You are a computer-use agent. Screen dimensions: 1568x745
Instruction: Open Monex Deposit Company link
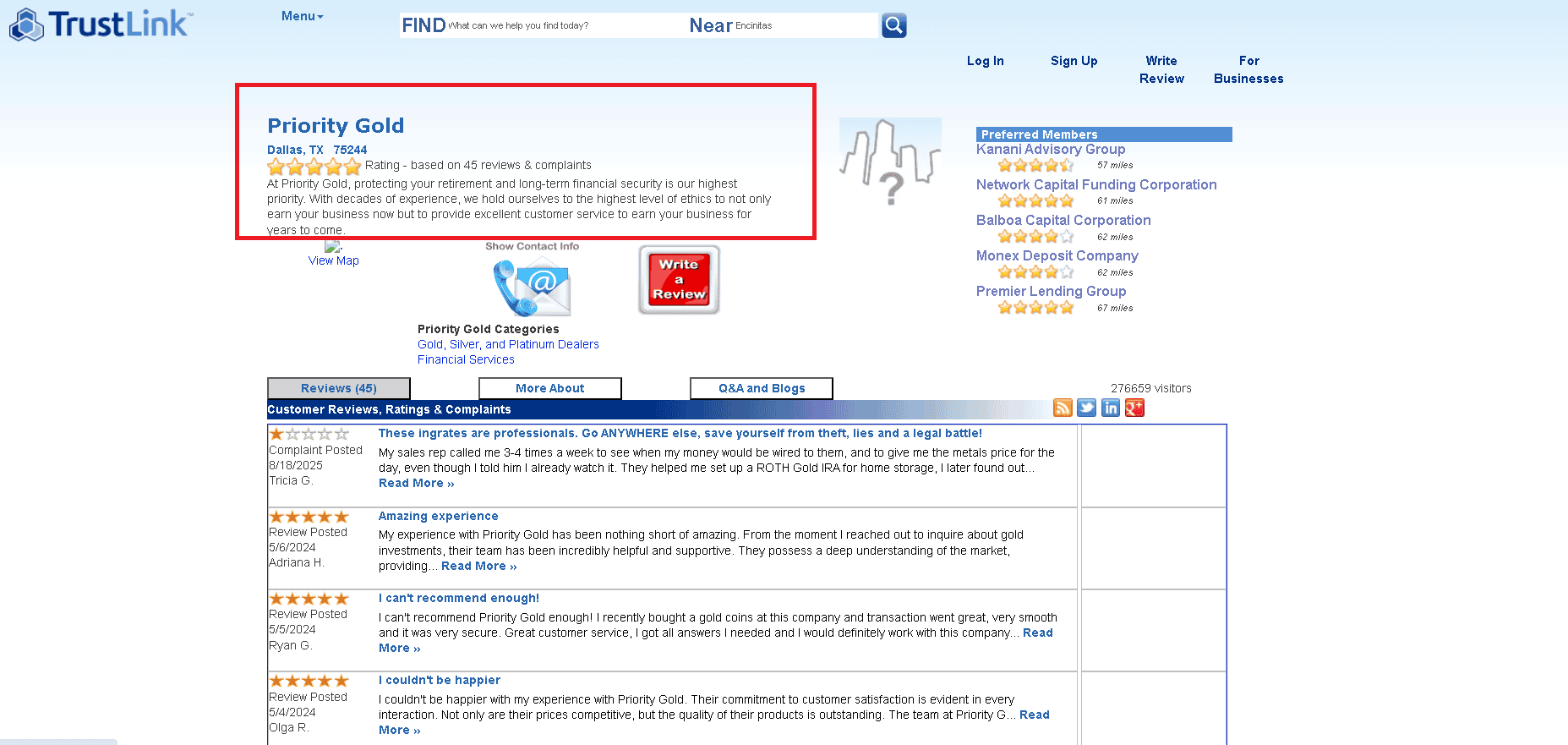tap(1057, 255)
